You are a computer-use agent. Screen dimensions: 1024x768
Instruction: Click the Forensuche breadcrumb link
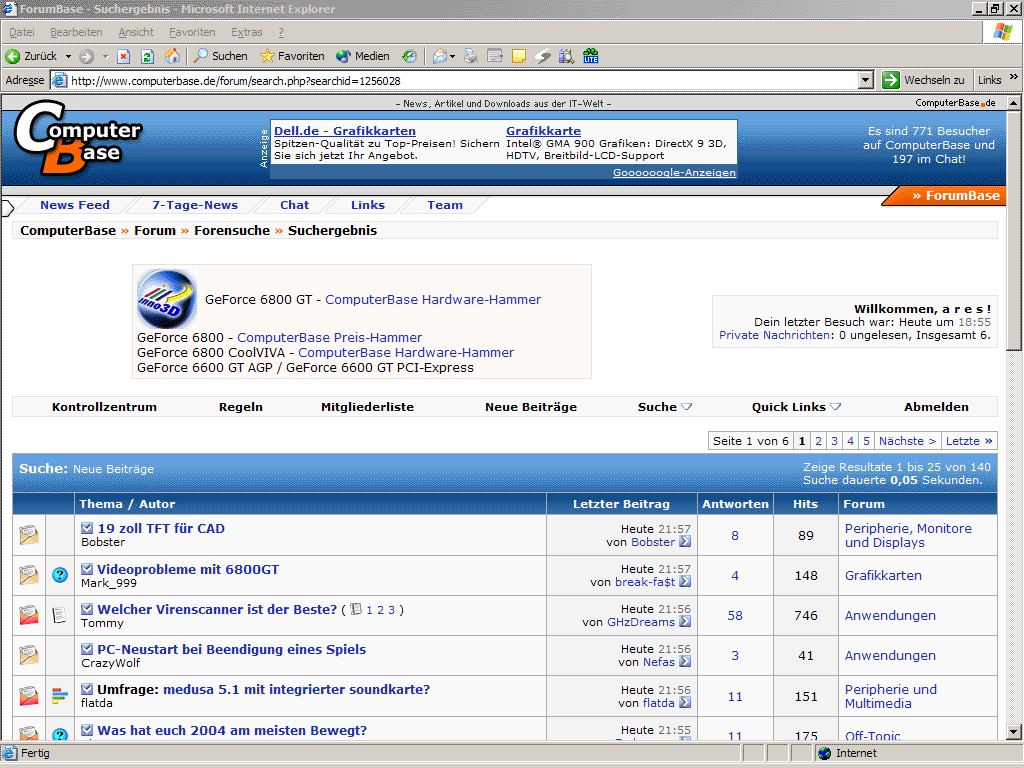[x=232, y=231]
